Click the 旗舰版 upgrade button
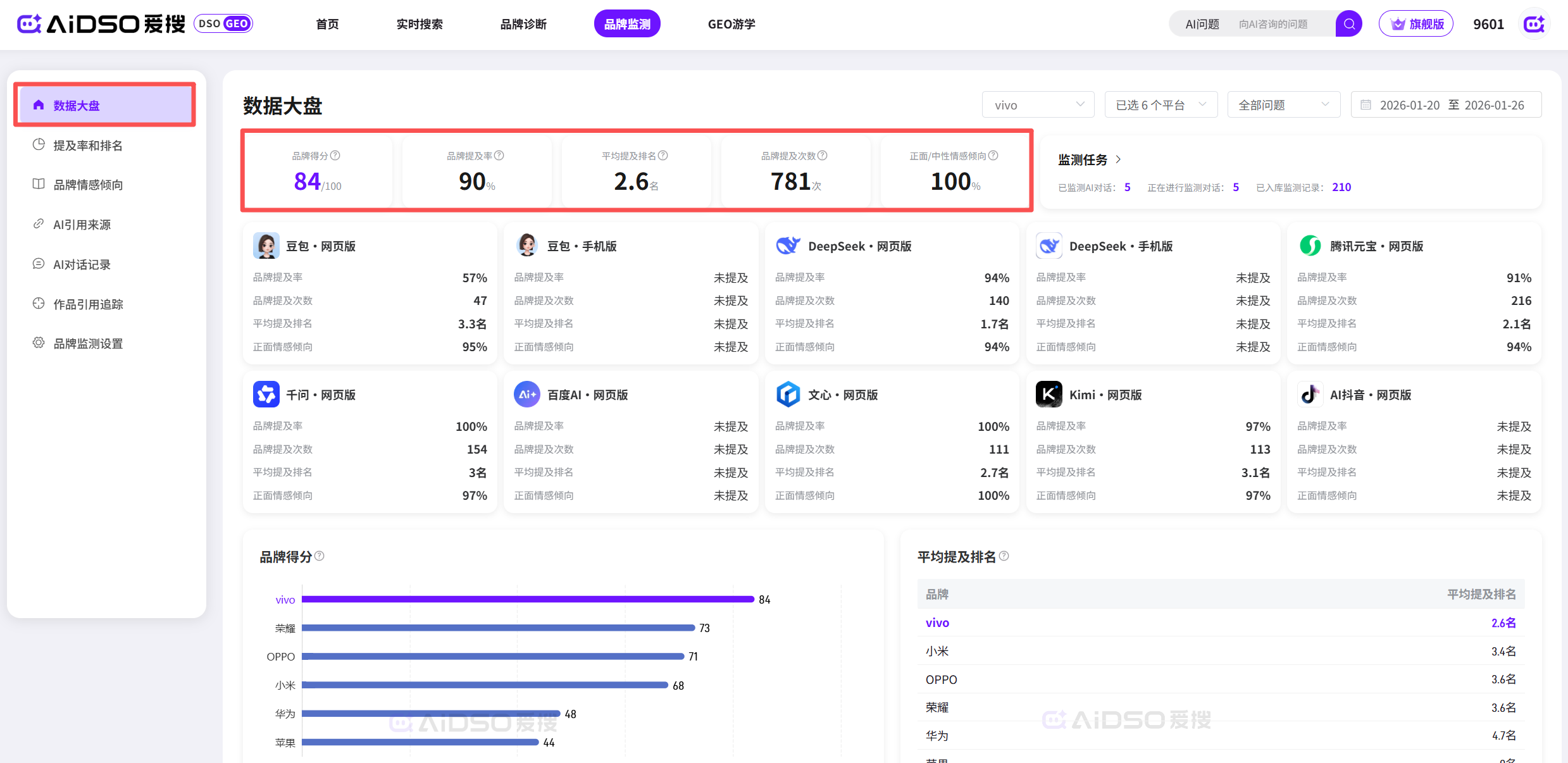 tap(1416, 24)
